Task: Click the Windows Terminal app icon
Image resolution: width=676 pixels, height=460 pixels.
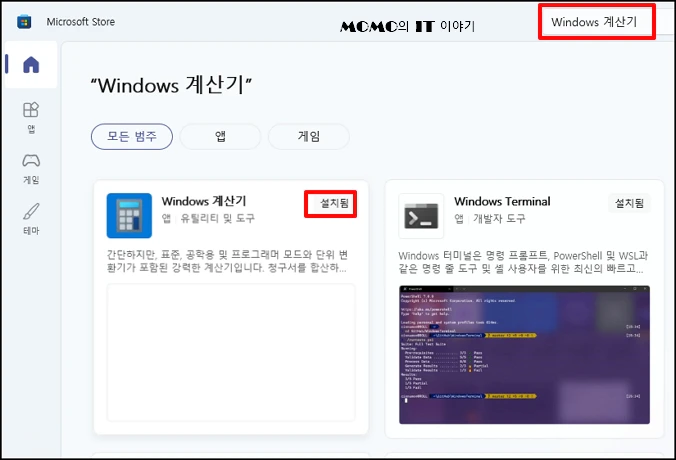Action: (421, 216)
